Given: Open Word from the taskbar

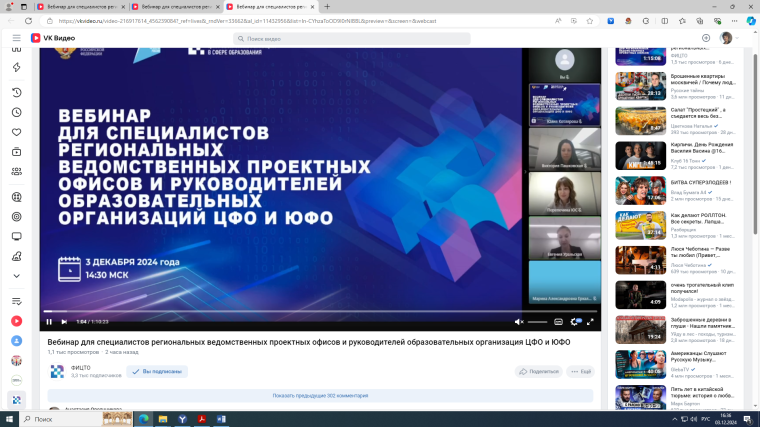Looking at the screenshot, I should (221, 419).
